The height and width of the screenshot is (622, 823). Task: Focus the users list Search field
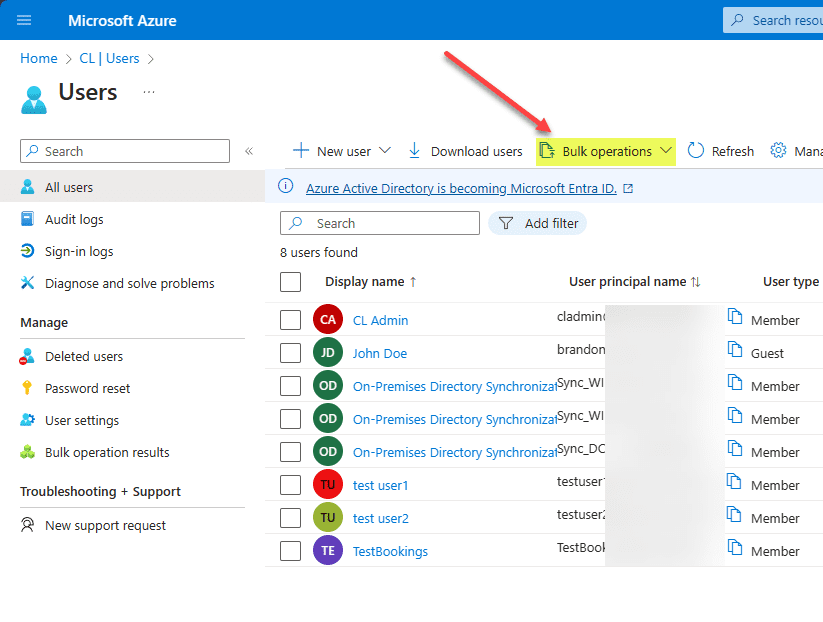tap(380, 223)
